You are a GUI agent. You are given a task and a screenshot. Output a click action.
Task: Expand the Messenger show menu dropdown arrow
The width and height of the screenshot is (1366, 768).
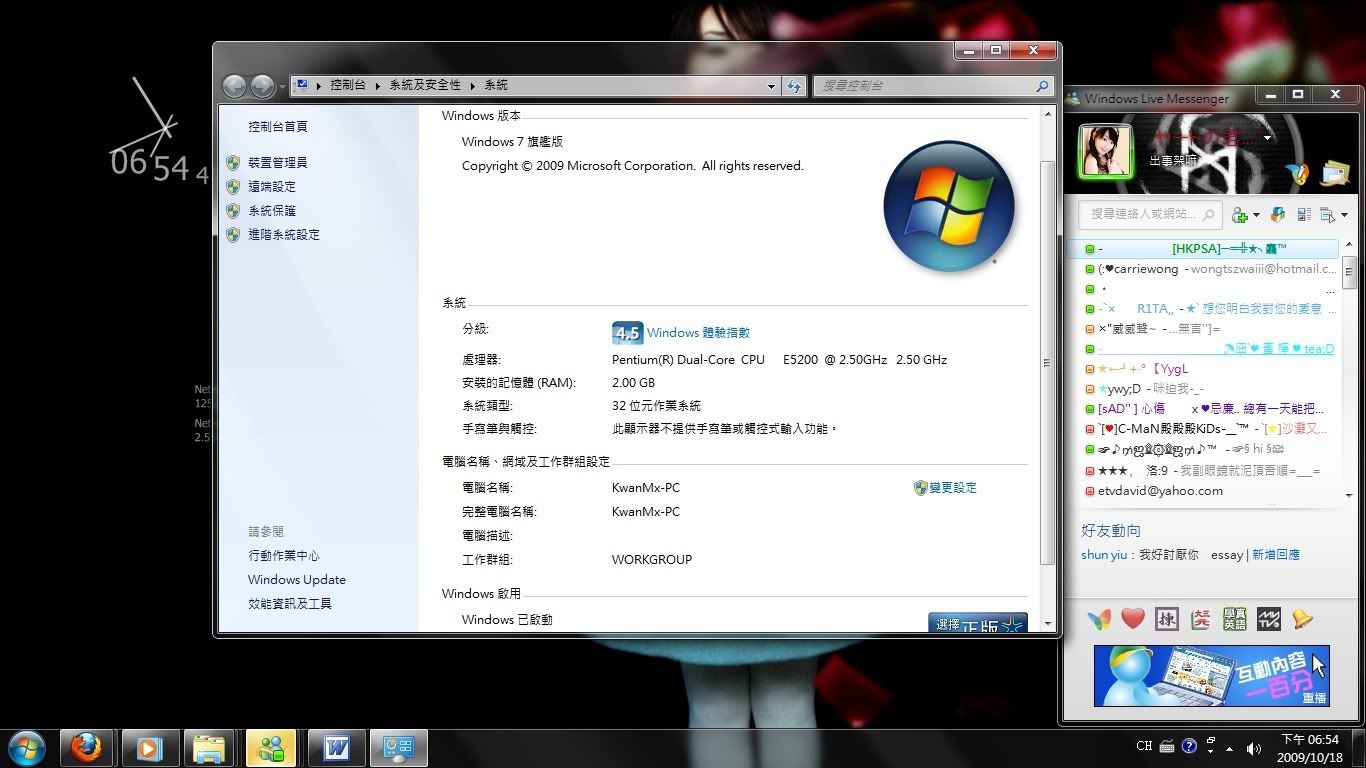(x=1344, y=215)
